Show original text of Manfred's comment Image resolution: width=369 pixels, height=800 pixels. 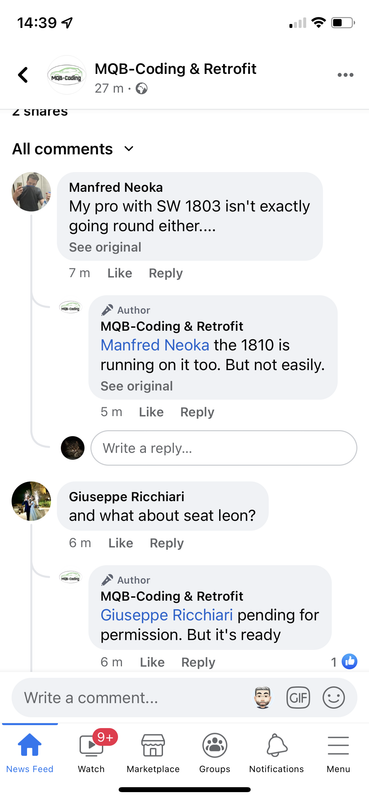[x=105, y=247]
